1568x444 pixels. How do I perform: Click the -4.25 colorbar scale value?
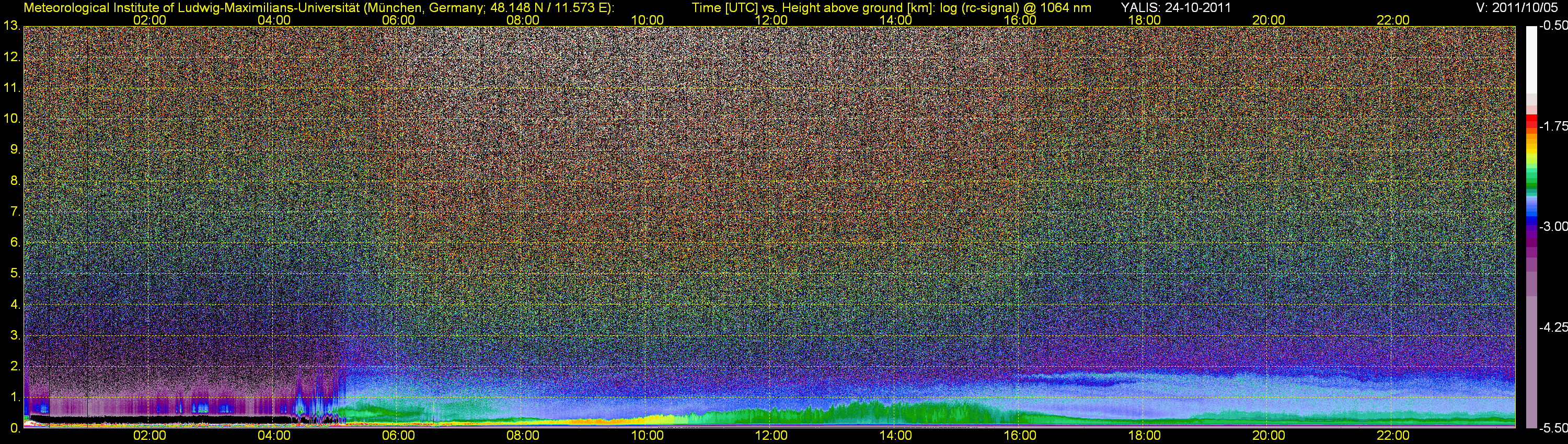coord(1553,327)
